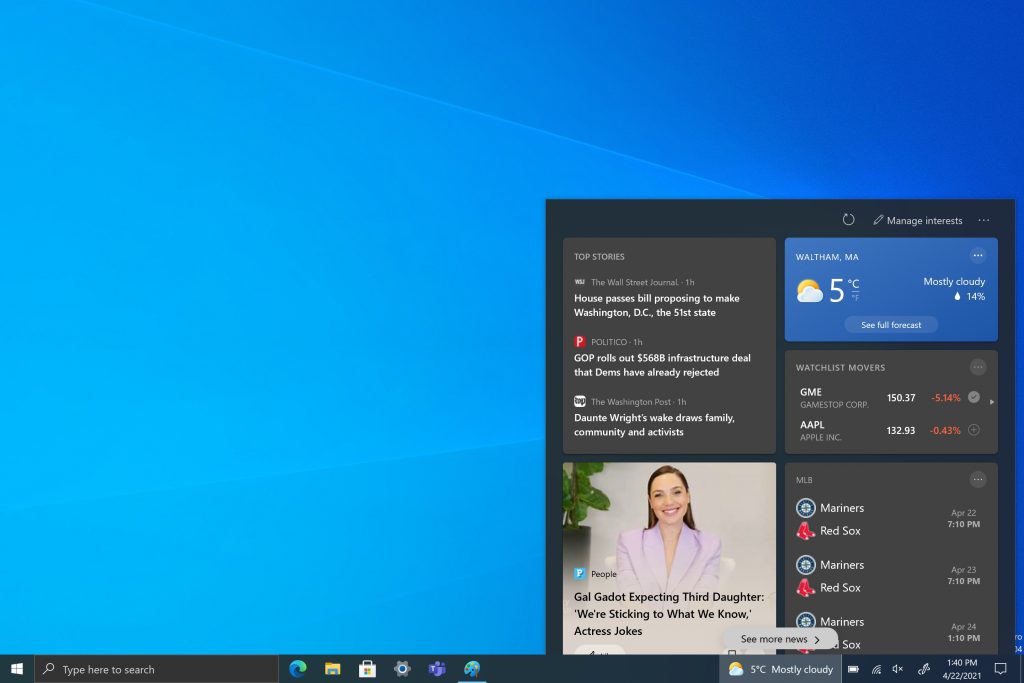Open the feed's top-right more options menu
The width and height of the screenshot is (1024, 683).
pyautogui.click(x=984, y=221)
